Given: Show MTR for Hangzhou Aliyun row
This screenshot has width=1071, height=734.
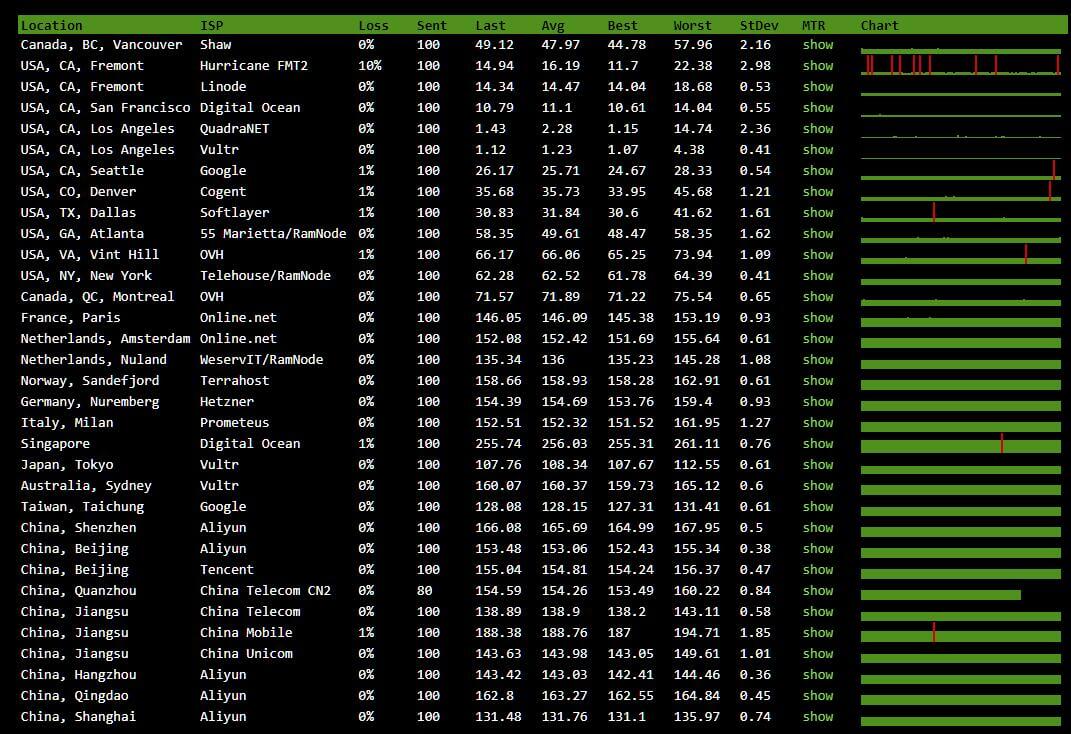Looking at the screenshot, I should (x=818, y=675).
